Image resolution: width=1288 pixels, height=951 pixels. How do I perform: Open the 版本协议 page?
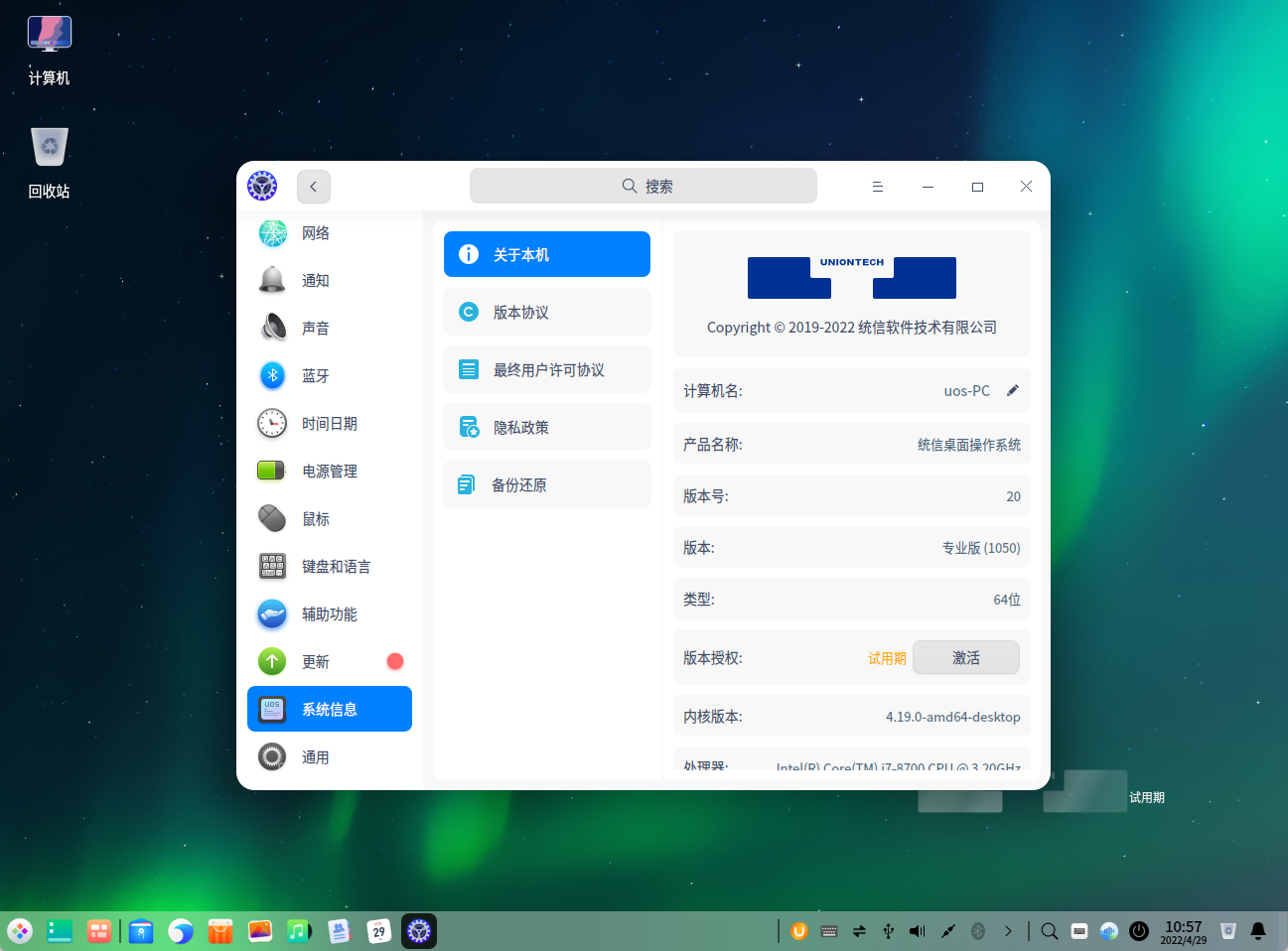point(547,312)
